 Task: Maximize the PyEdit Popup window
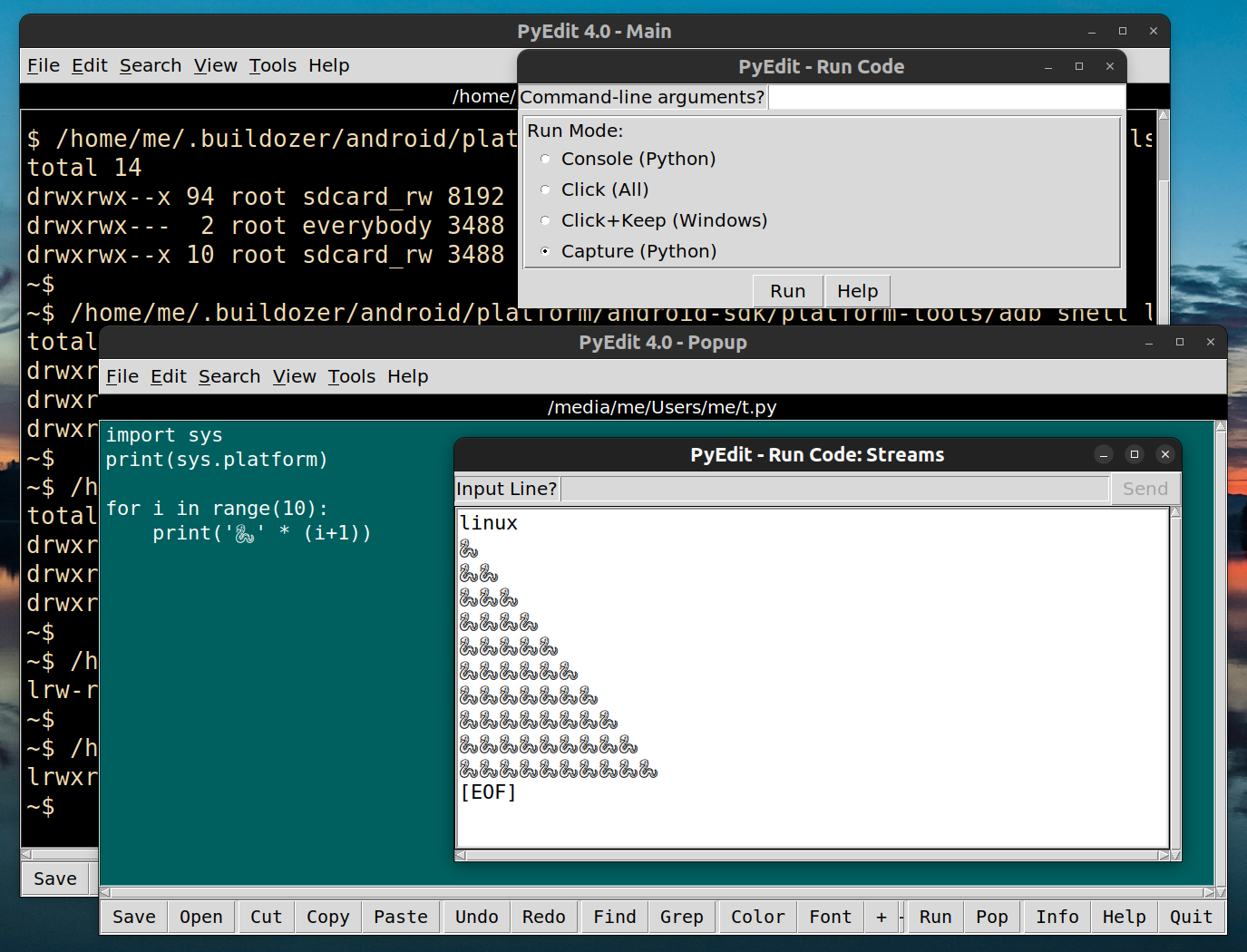1179,342
